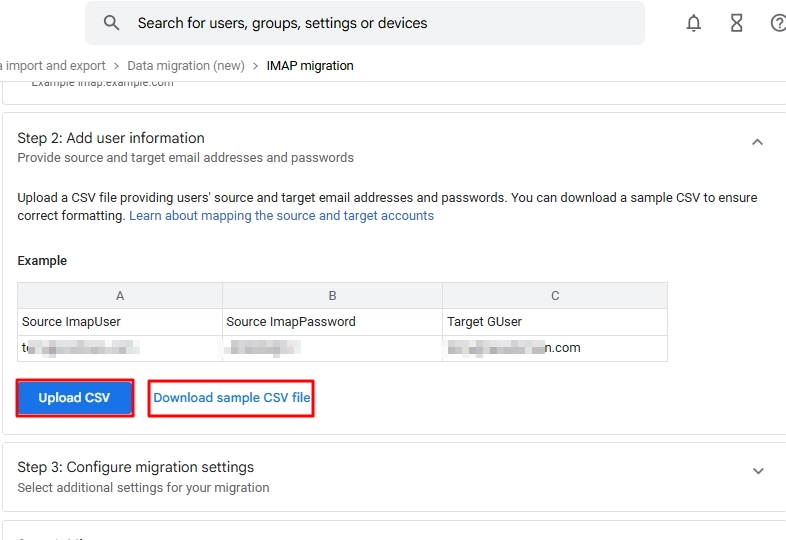Image resolution: width=786 pixels, height=540 pixels.
Task: Expand Step 3 Configure migration settings
Action: [x=758, y=471]
